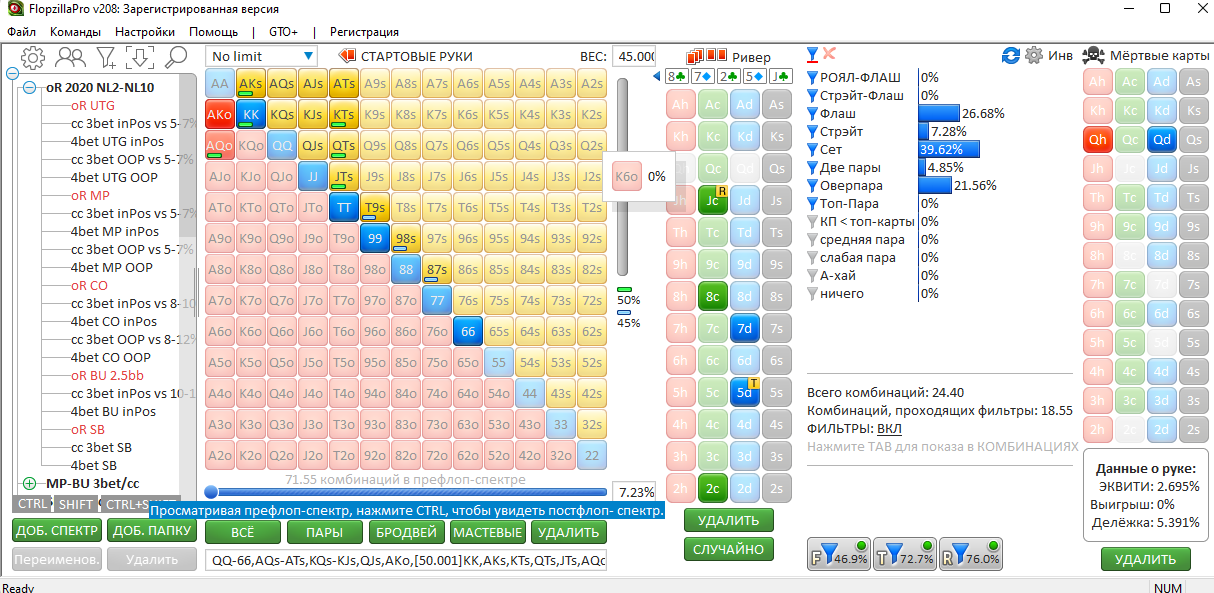Click the two-players icon in left toolbar
Image resolution: width=1214 pixels, height=593 pixels.
tap(70, 57)
